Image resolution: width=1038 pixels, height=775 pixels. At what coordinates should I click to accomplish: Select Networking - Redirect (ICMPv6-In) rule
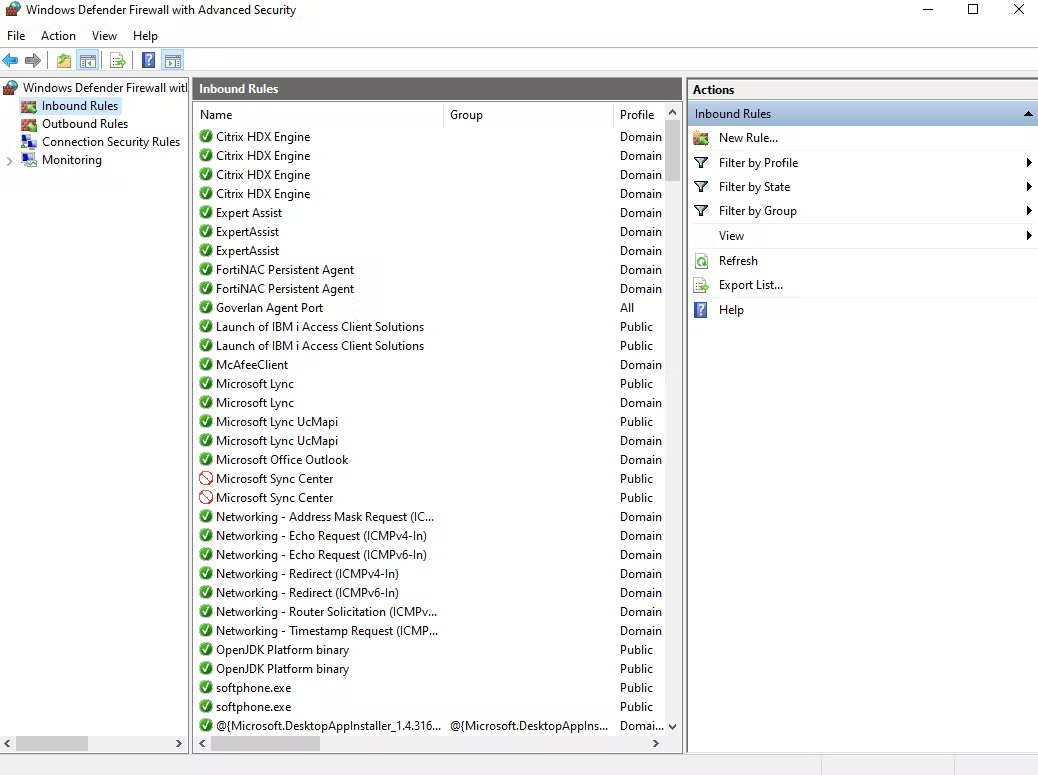click(430, 592)
